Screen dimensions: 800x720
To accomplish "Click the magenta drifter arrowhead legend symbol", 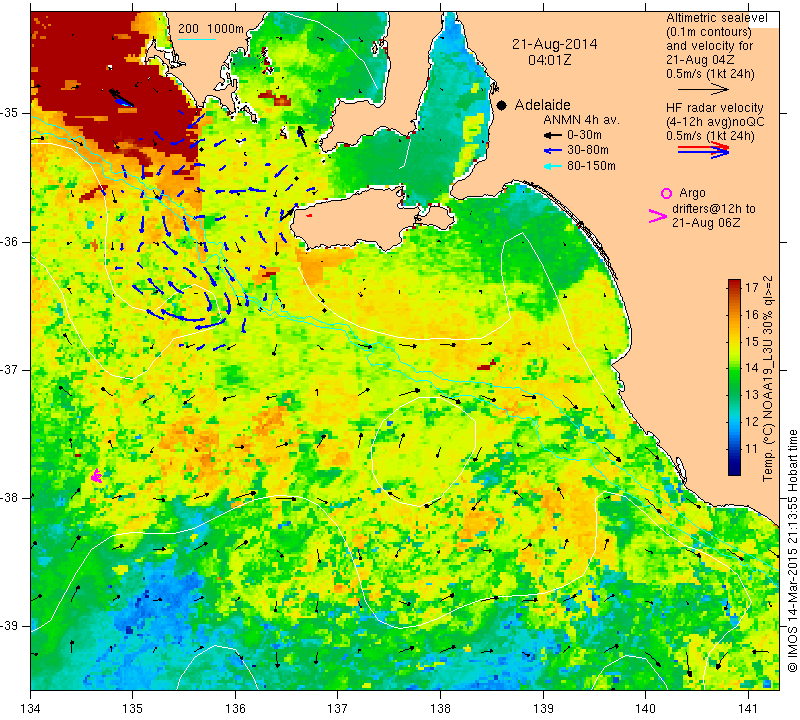I will (657, 216).
